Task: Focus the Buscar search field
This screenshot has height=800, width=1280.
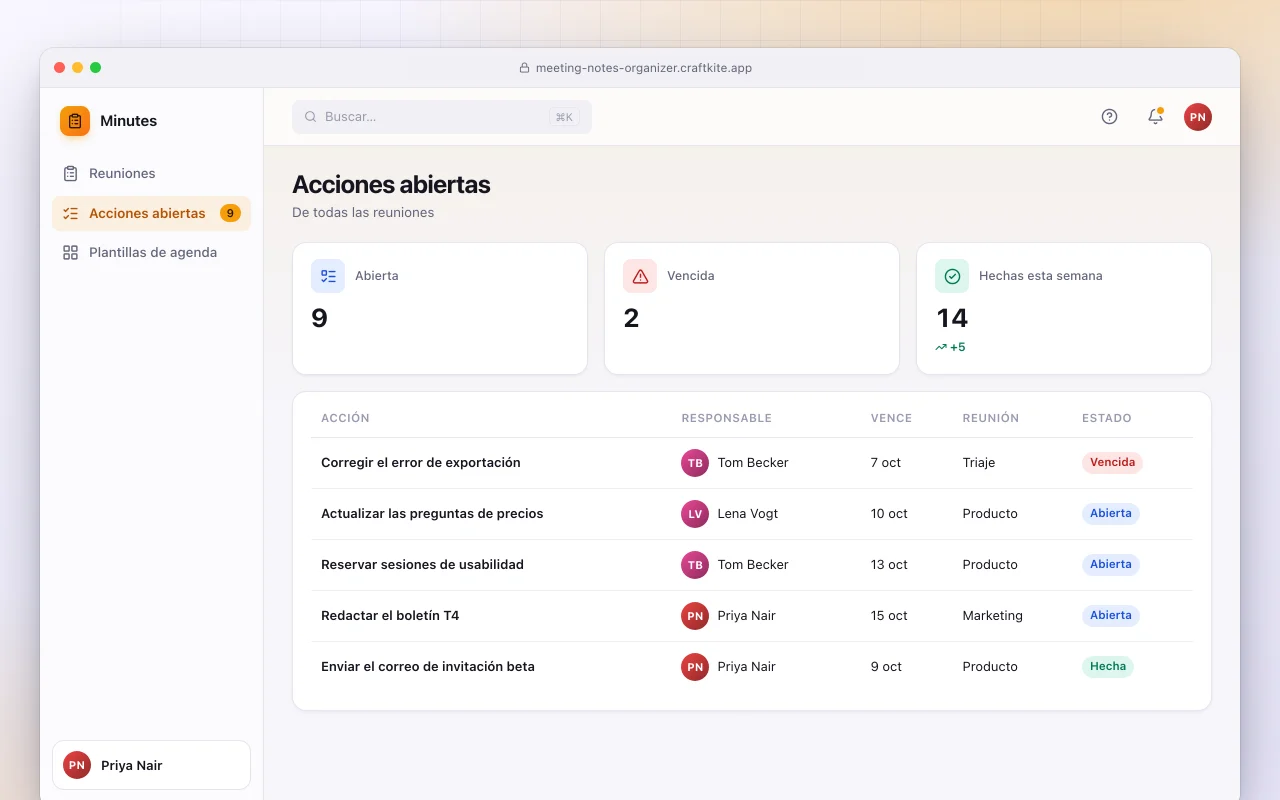Action: tap(442, 117)
